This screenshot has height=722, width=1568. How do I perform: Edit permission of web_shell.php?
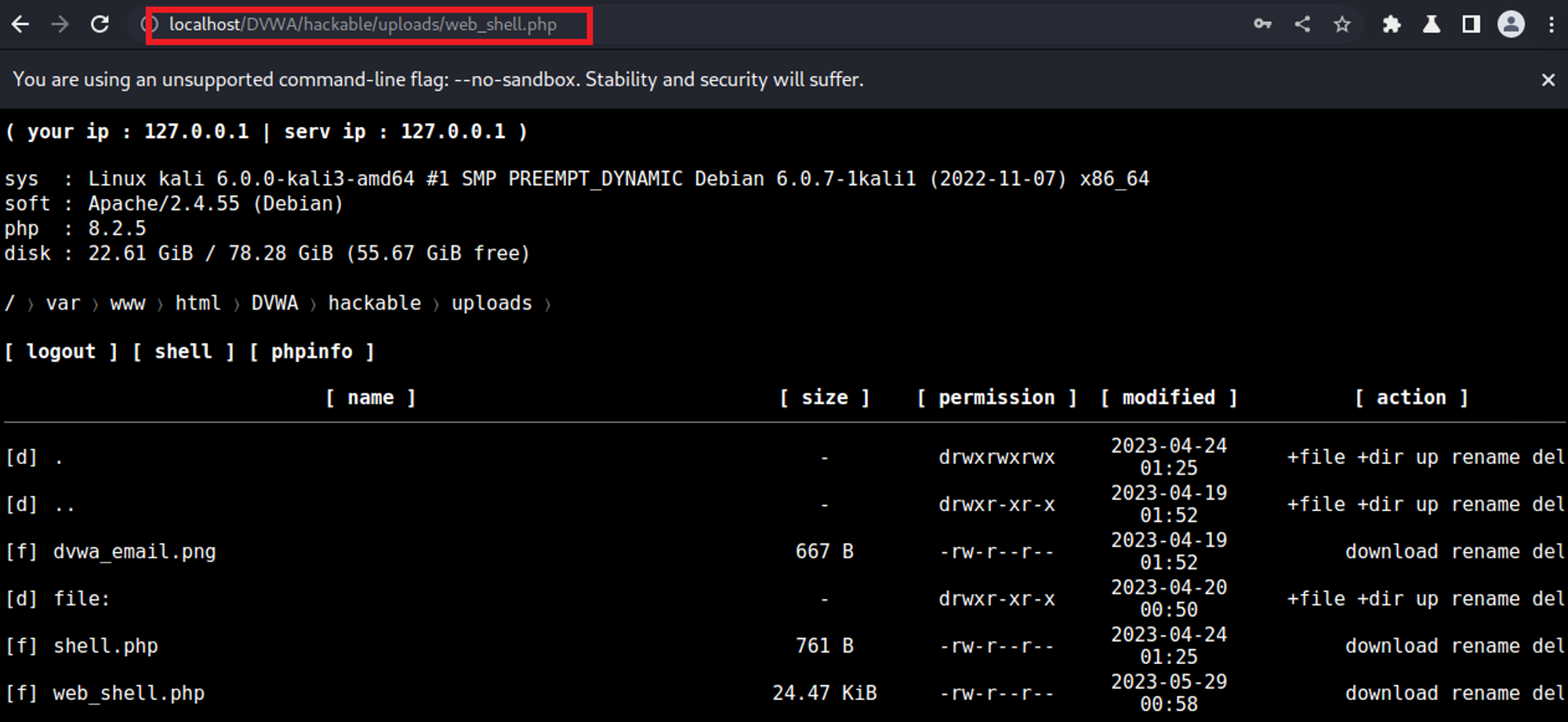(996, 693)
